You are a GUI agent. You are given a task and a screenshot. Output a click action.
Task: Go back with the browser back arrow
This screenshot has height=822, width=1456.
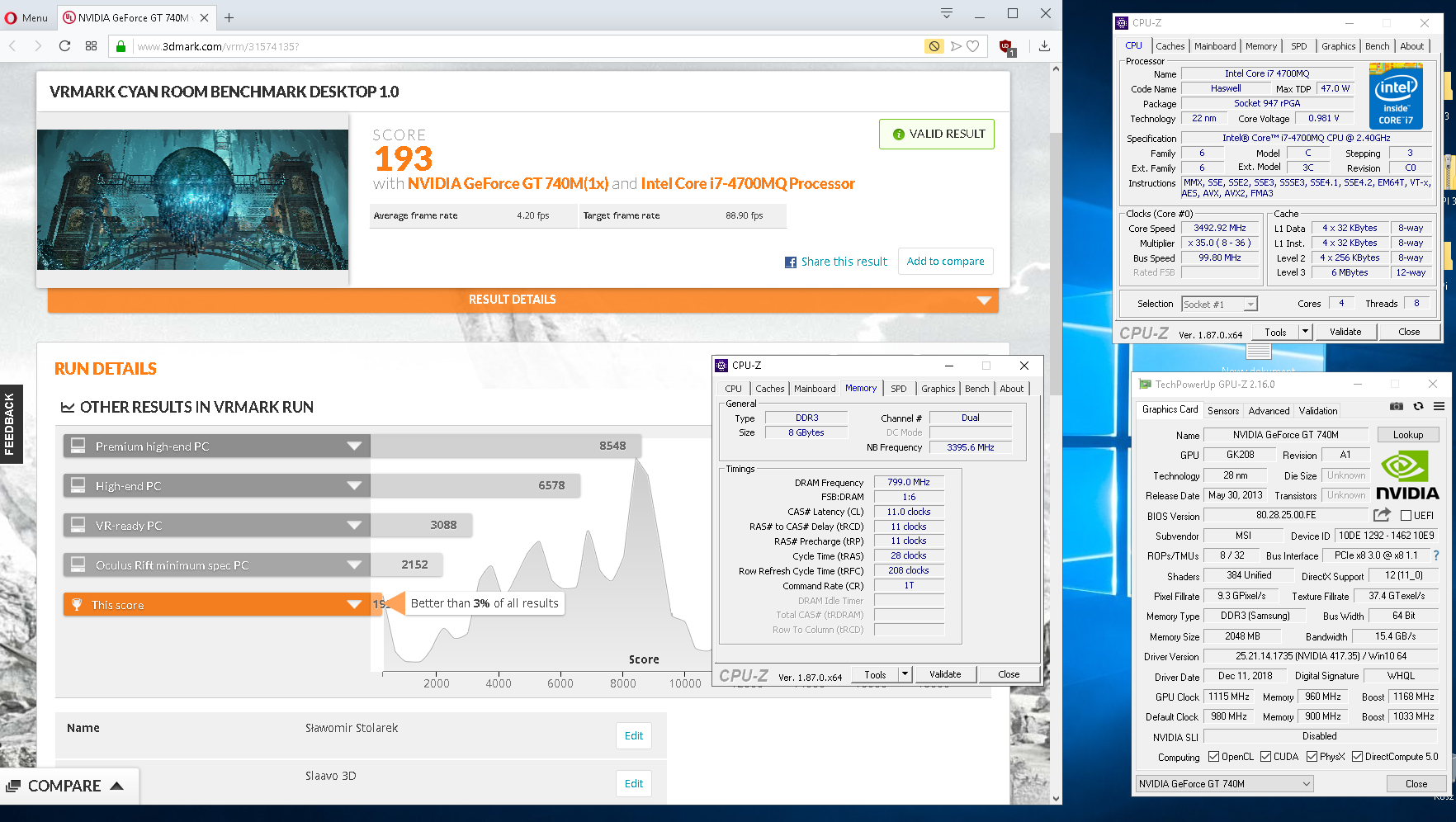click(x=12, y=46)
